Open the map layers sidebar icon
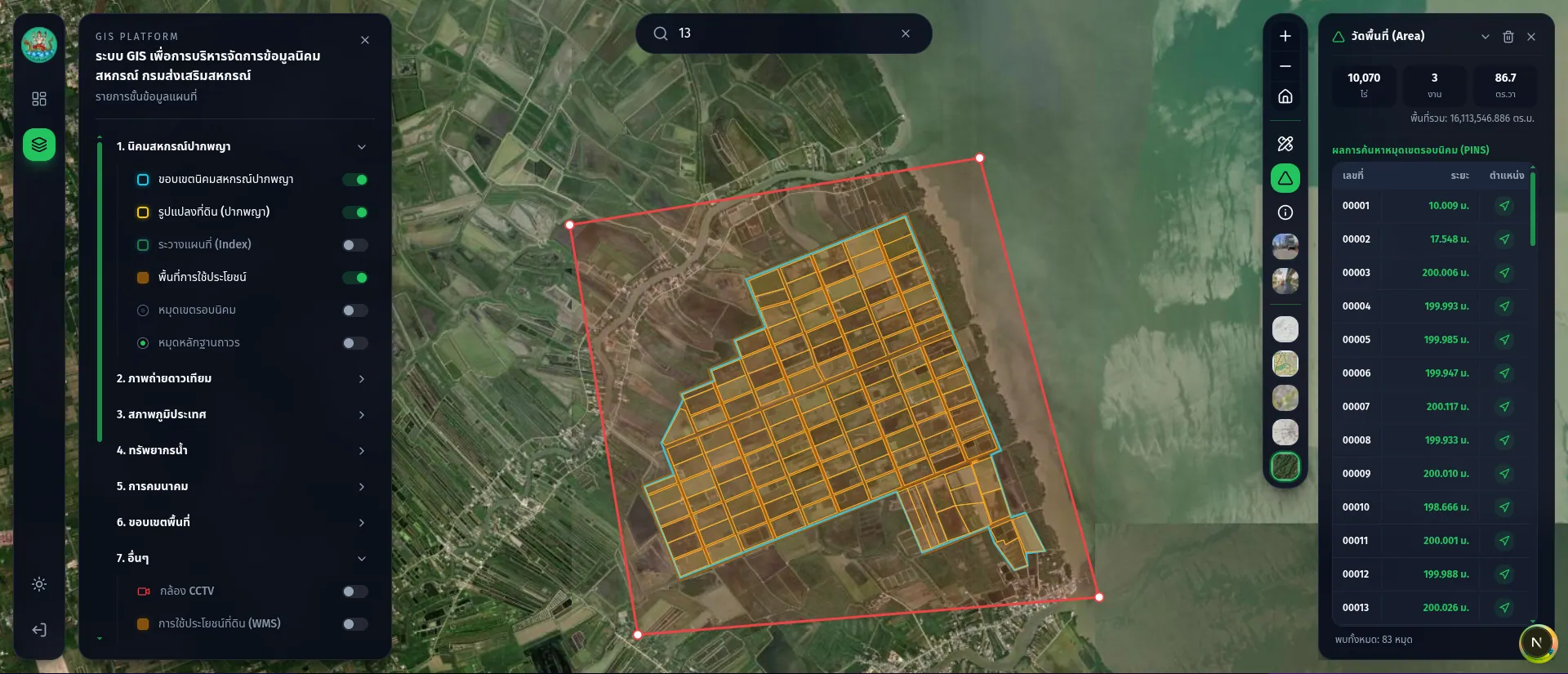1568x674 pixels. click(x=39, y=145)
